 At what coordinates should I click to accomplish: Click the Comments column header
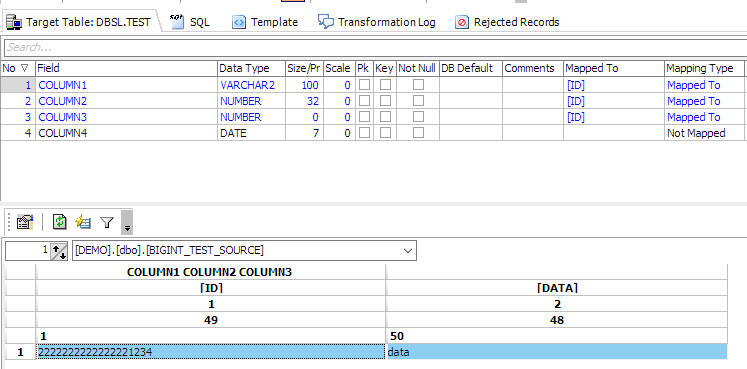click(x=533, y=69)
